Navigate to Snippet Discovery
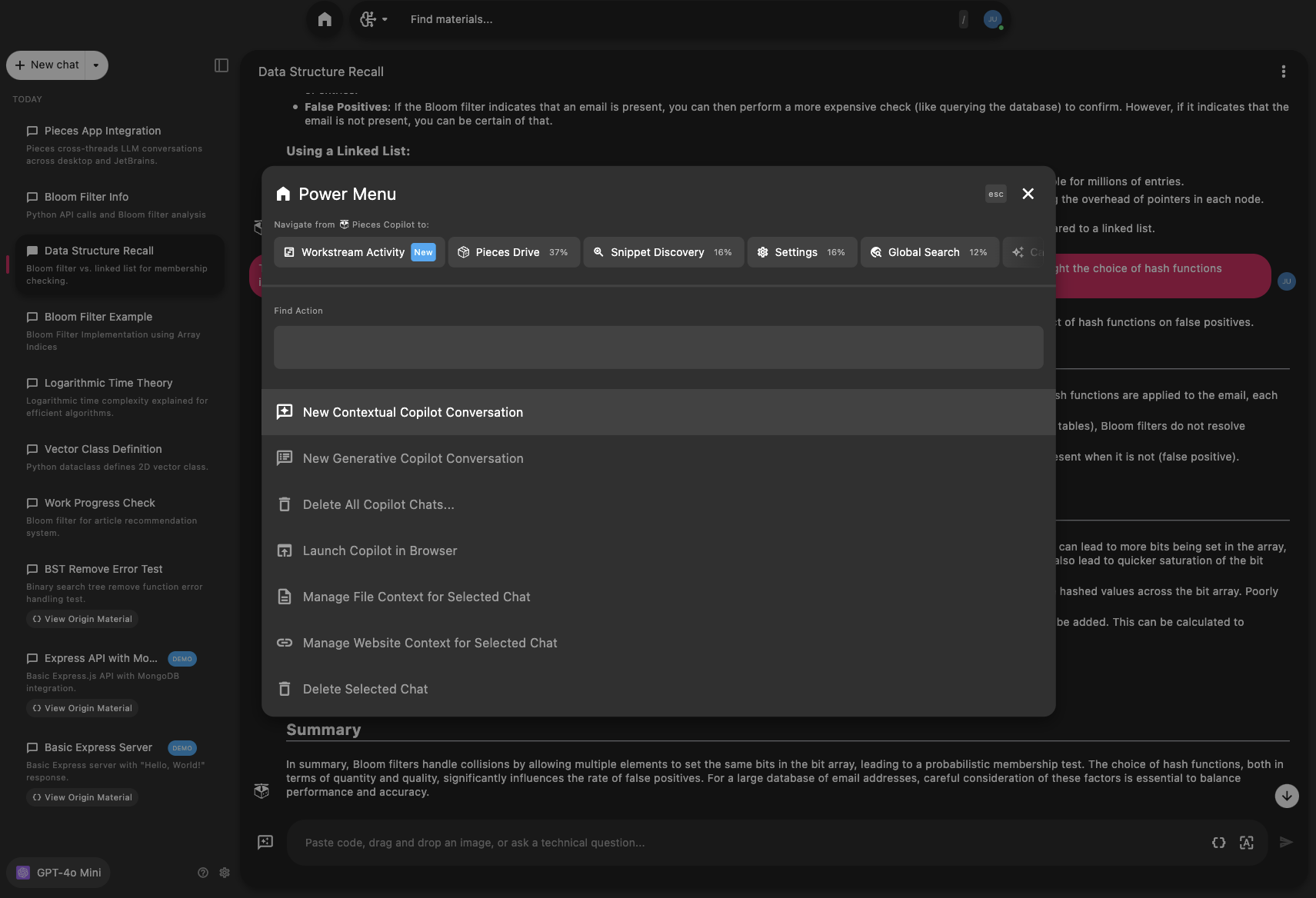This screenshot has width=1316, height=898. click(x=664, y=252)
